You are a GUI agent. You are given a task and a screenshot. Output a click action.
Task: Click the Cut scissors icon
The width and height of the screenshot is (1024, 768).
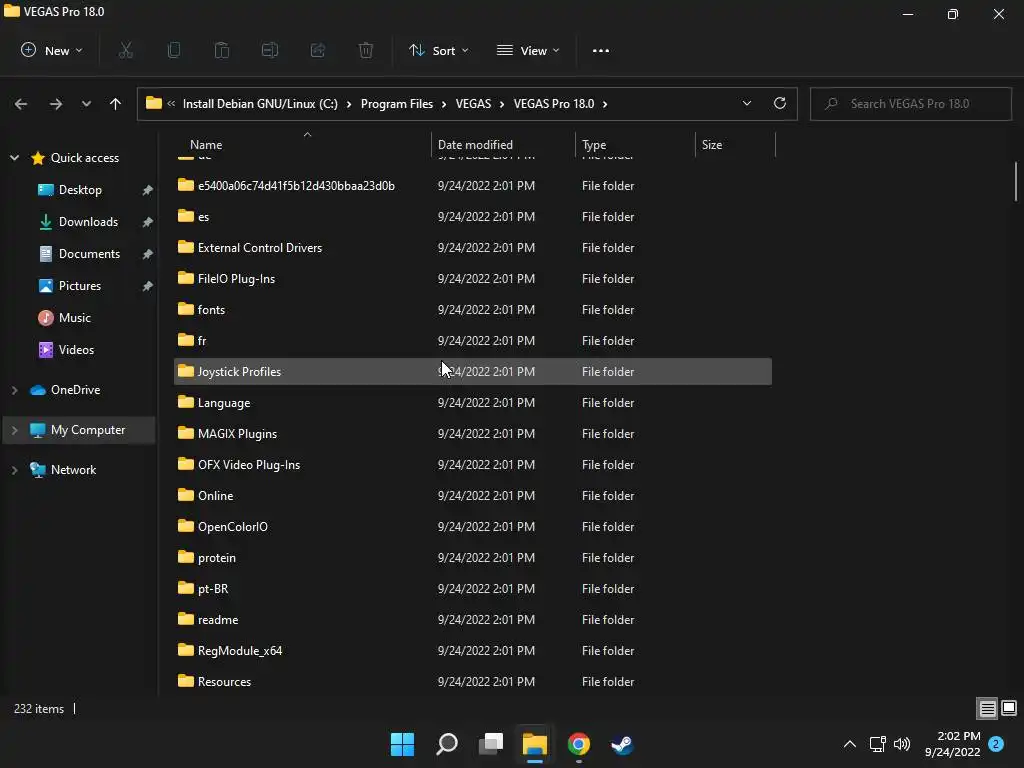point(125,50)
